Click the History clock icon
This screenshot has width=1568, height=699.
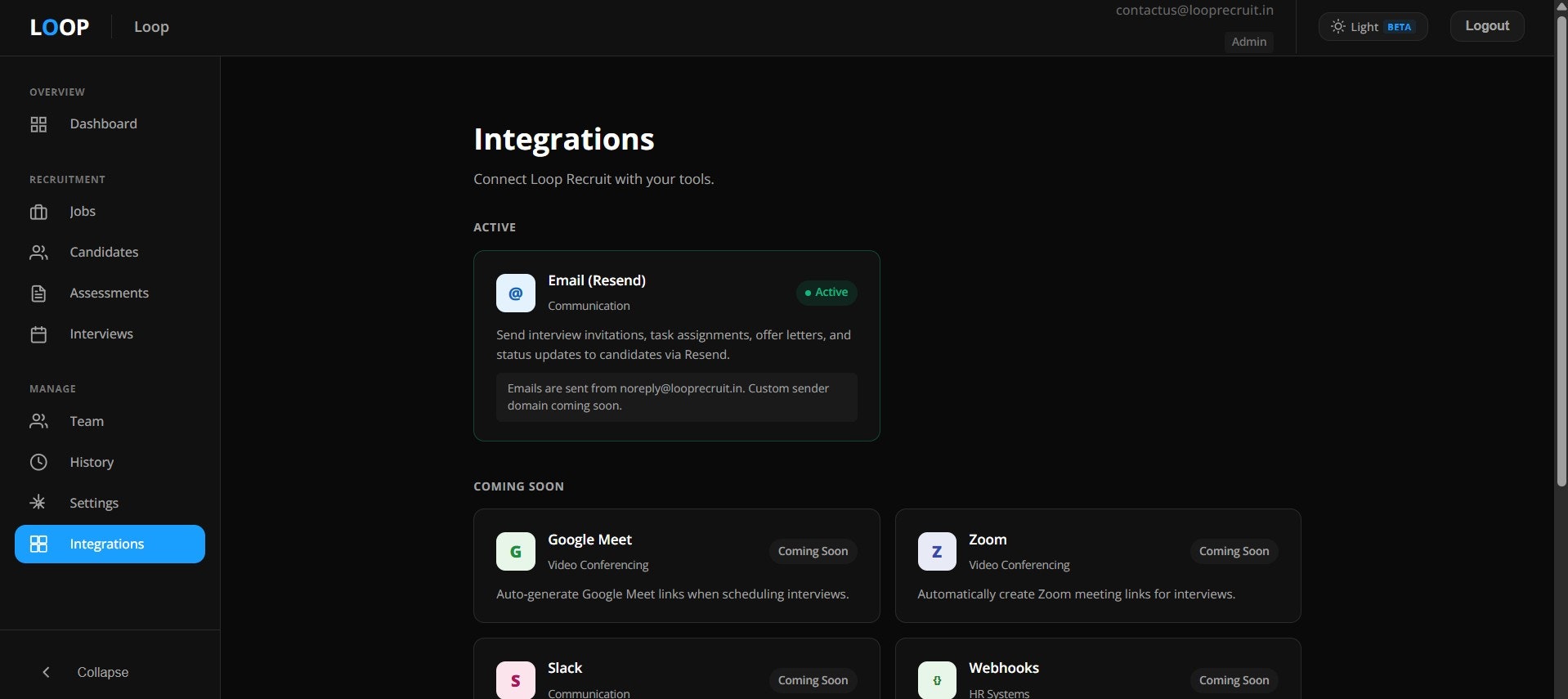pyautogui.click(x=38, y=462)
